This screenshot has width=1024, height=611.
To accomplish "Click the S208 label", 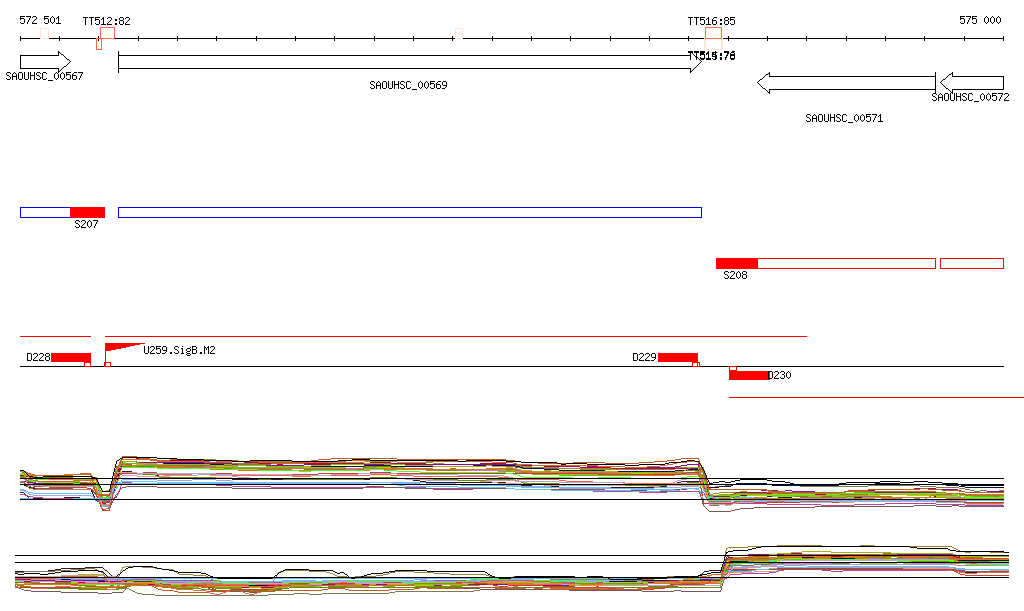I will click(735, 275).
